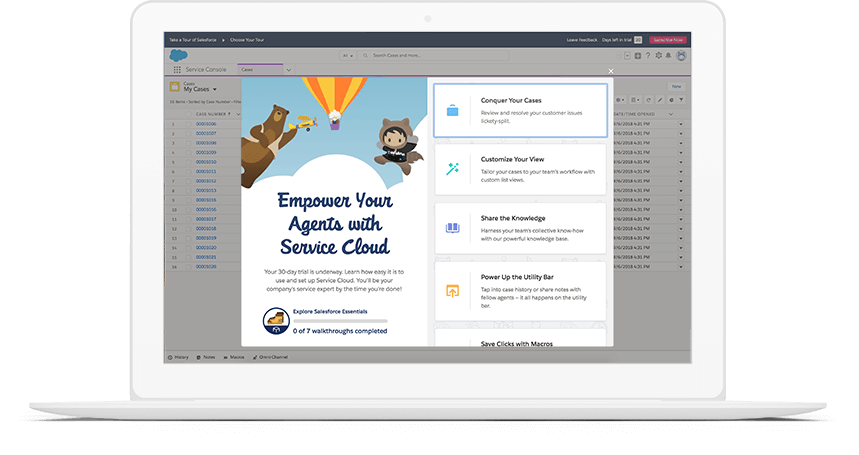This screenshot has width=859, height=455.
Task: Select the checkbox for case row 10
Action: pos(186,210)
